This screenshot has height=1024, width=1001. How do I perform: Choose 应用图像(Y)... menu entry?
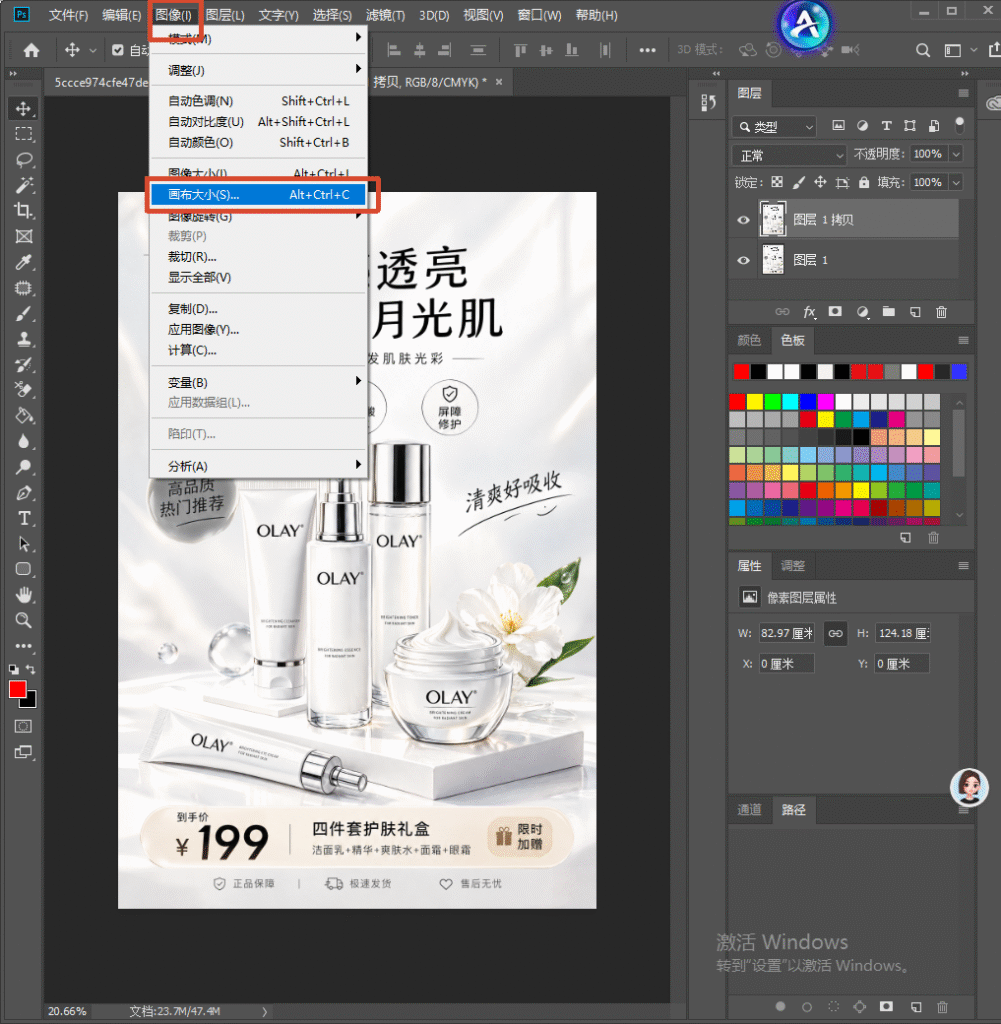click(x=257, y=329)
